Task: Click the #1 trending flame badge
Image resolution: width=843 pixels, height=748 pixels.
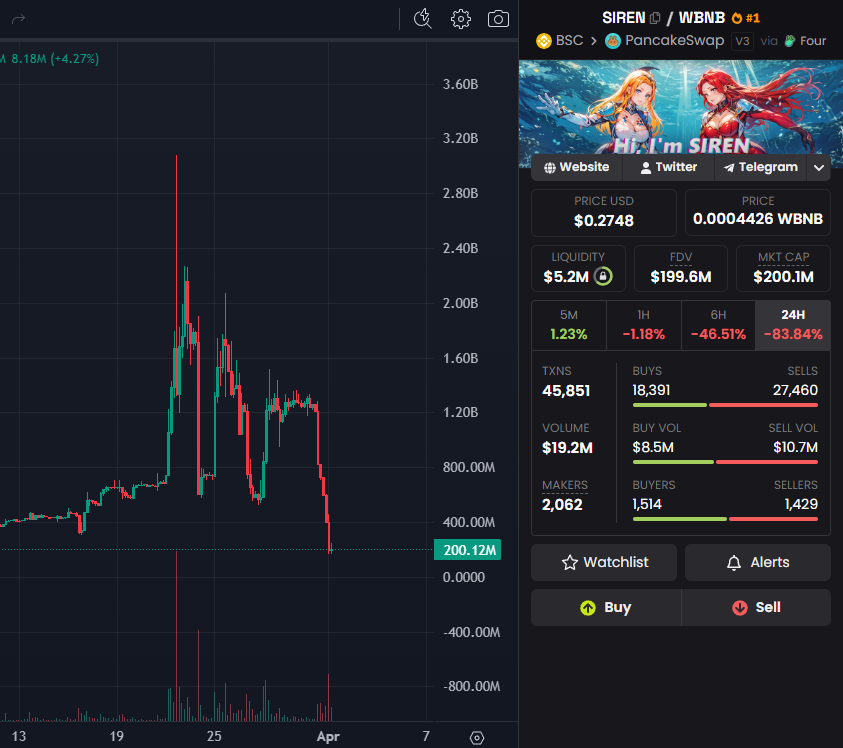Action: (x=746, y=18)
